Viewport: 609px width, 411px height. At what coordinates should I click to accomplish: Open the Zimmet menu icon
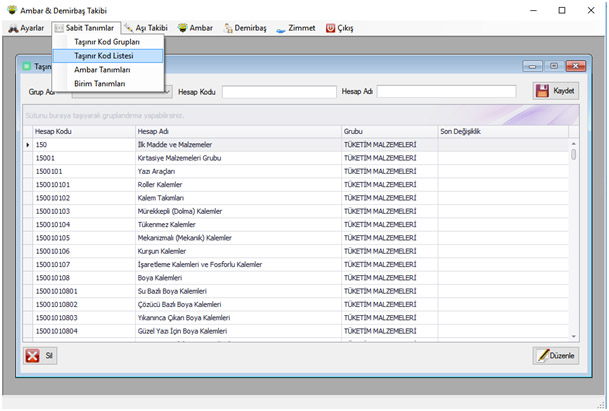(x=281, y=28)
